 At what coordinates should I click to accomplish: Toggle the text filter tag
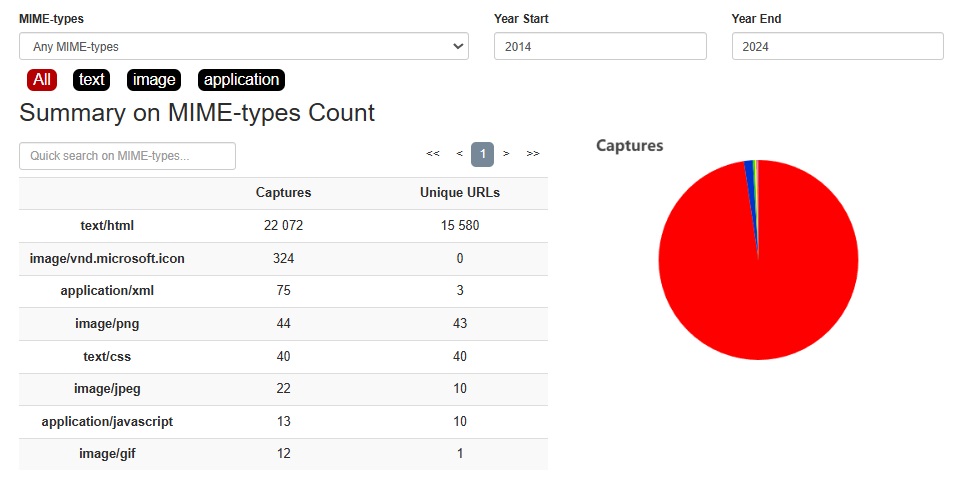tap(92, 80)
